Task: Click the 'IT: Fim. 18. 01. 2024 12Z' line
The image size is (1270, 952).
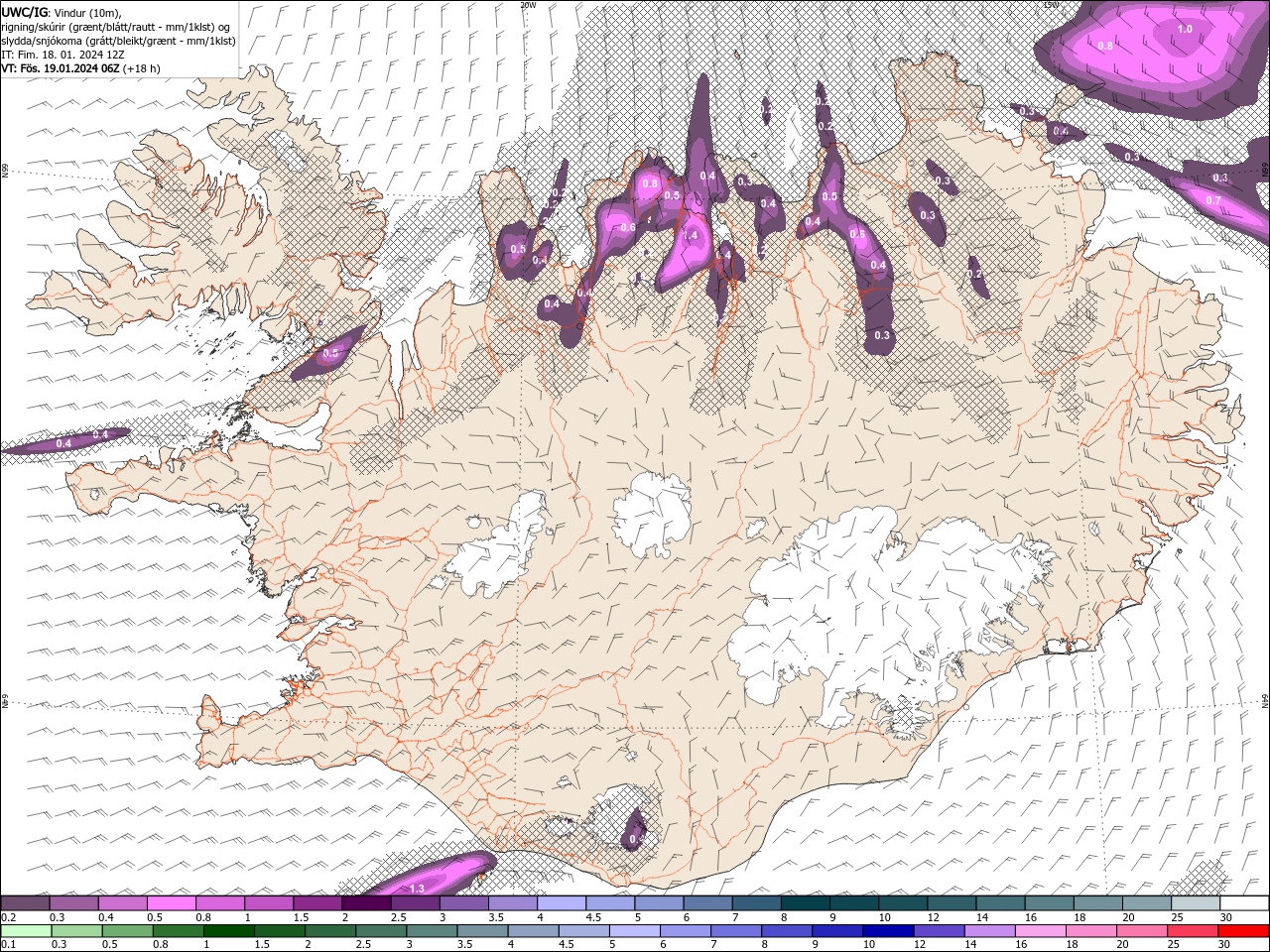Action: [63, 55]
